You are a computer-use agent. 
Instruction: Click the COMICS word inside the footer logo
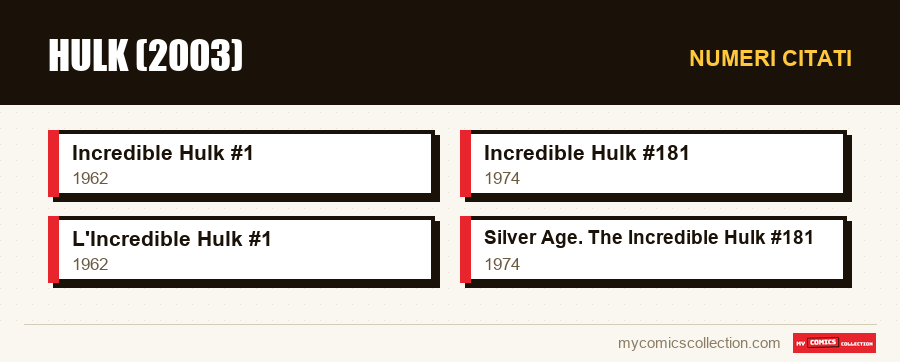coord(824,342)
